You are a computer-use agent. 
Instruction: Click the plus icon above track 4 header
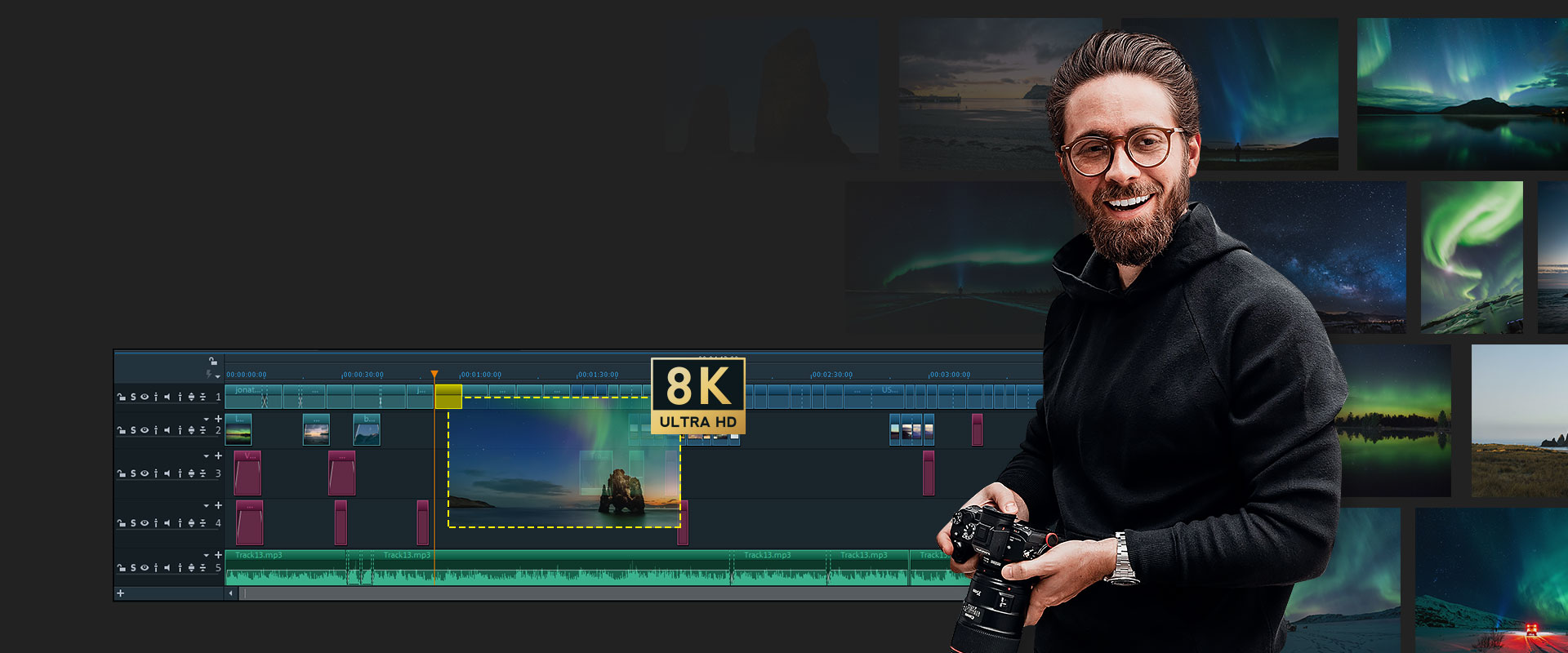tap(218, 505)
